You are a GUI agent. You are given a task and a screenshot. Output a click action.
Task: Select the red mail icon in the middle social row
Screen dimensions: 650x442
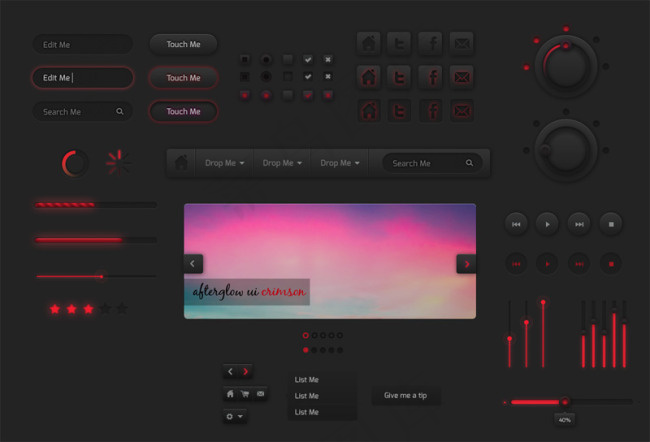461,77
